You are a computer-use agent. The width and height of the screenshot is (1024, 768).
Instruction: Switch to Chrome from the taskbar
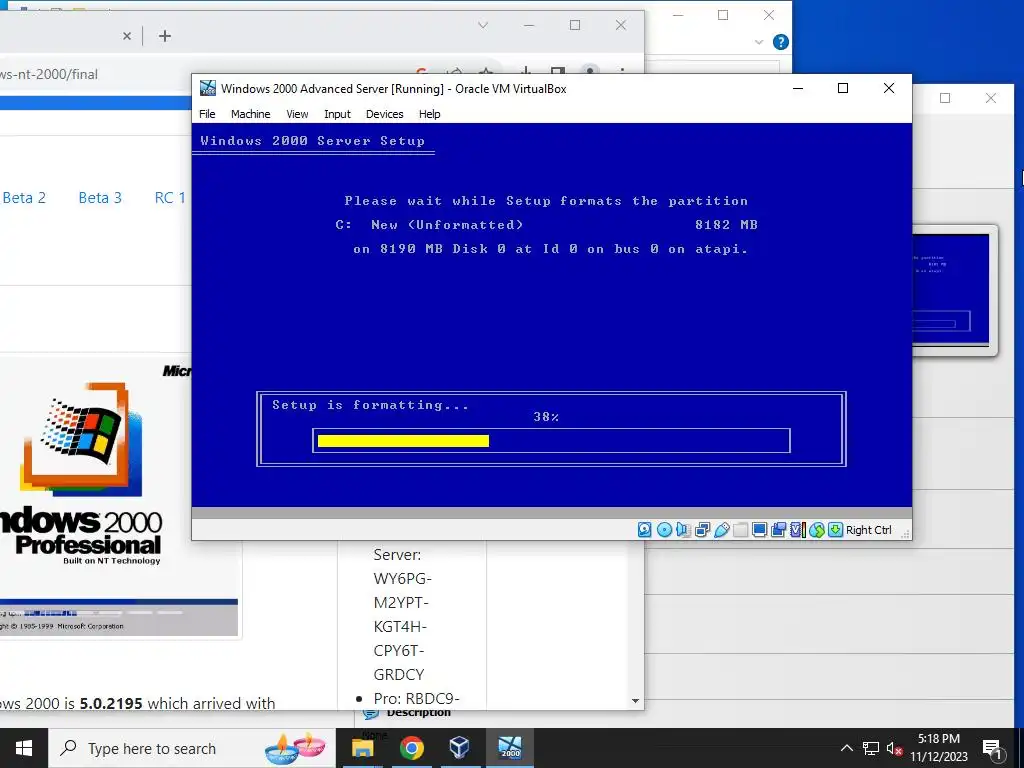pos(411,748)
